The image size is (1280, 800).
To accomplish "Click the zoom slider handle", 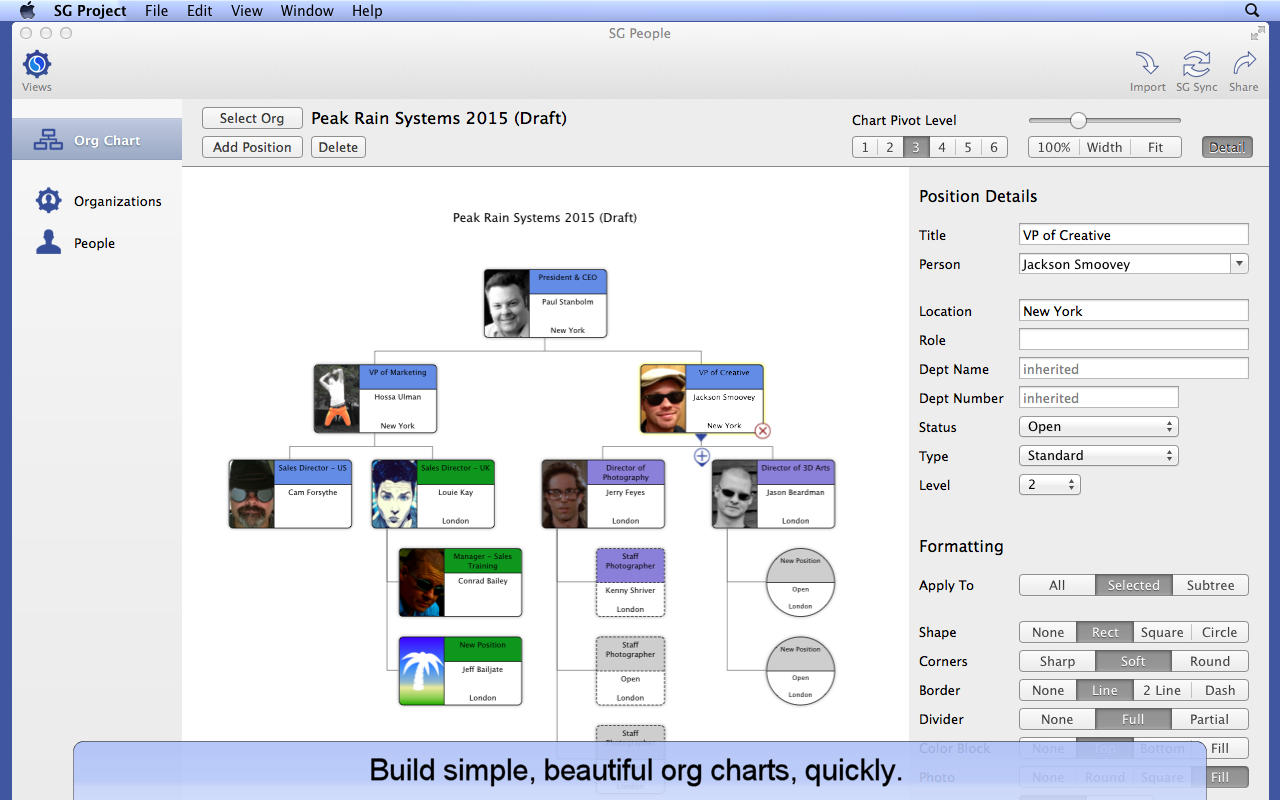I will point(1078,120).
